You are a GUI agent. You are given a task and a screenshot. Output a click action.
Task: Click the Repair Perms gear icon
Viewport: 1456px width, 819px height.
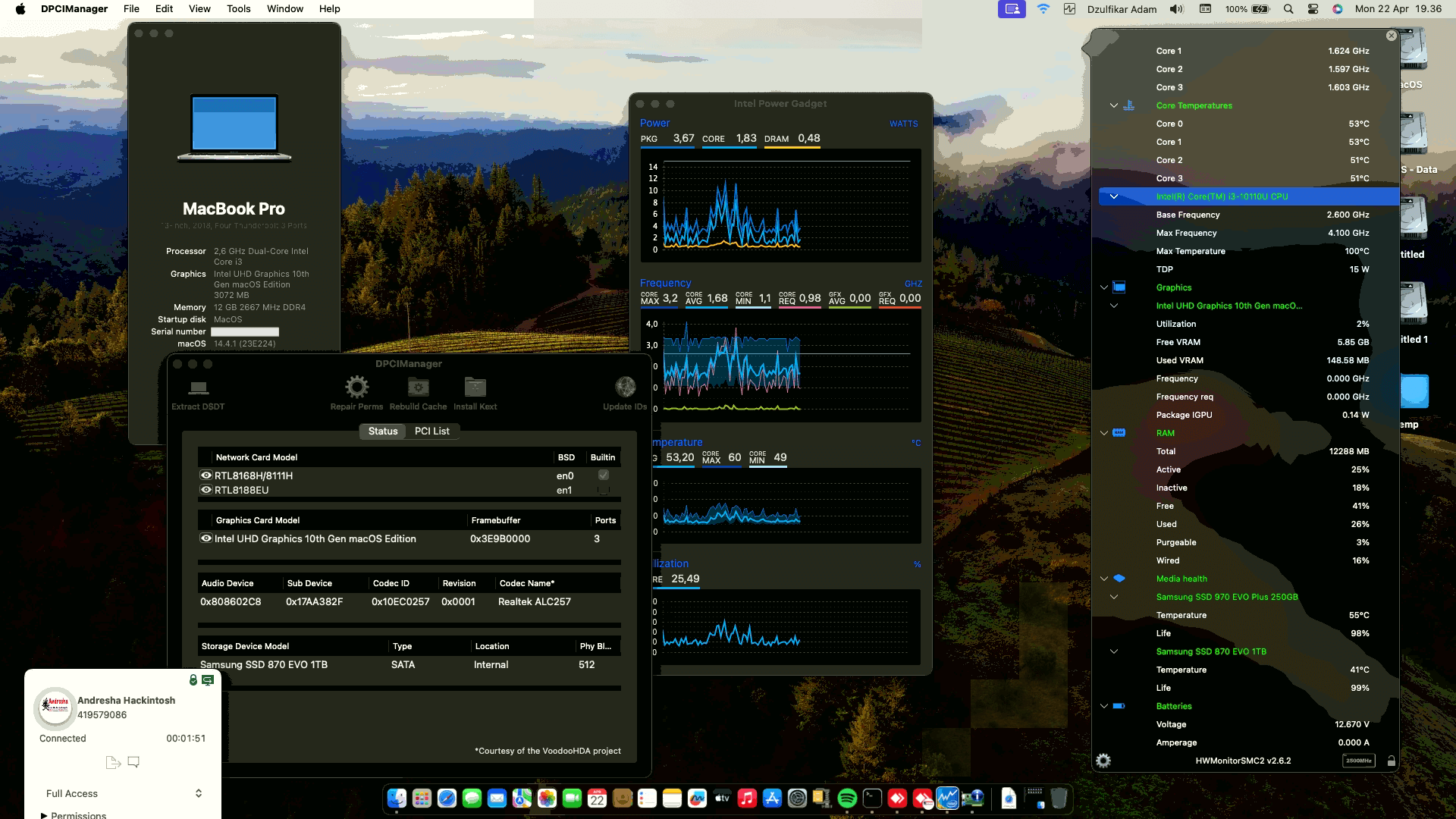tap(356, 388)
